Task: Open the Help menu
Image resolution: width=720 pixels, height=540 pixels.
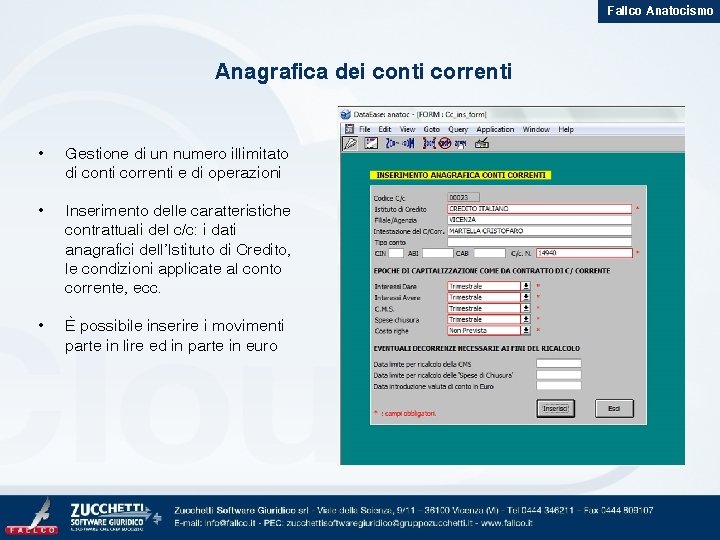Action: coord(566,129)
